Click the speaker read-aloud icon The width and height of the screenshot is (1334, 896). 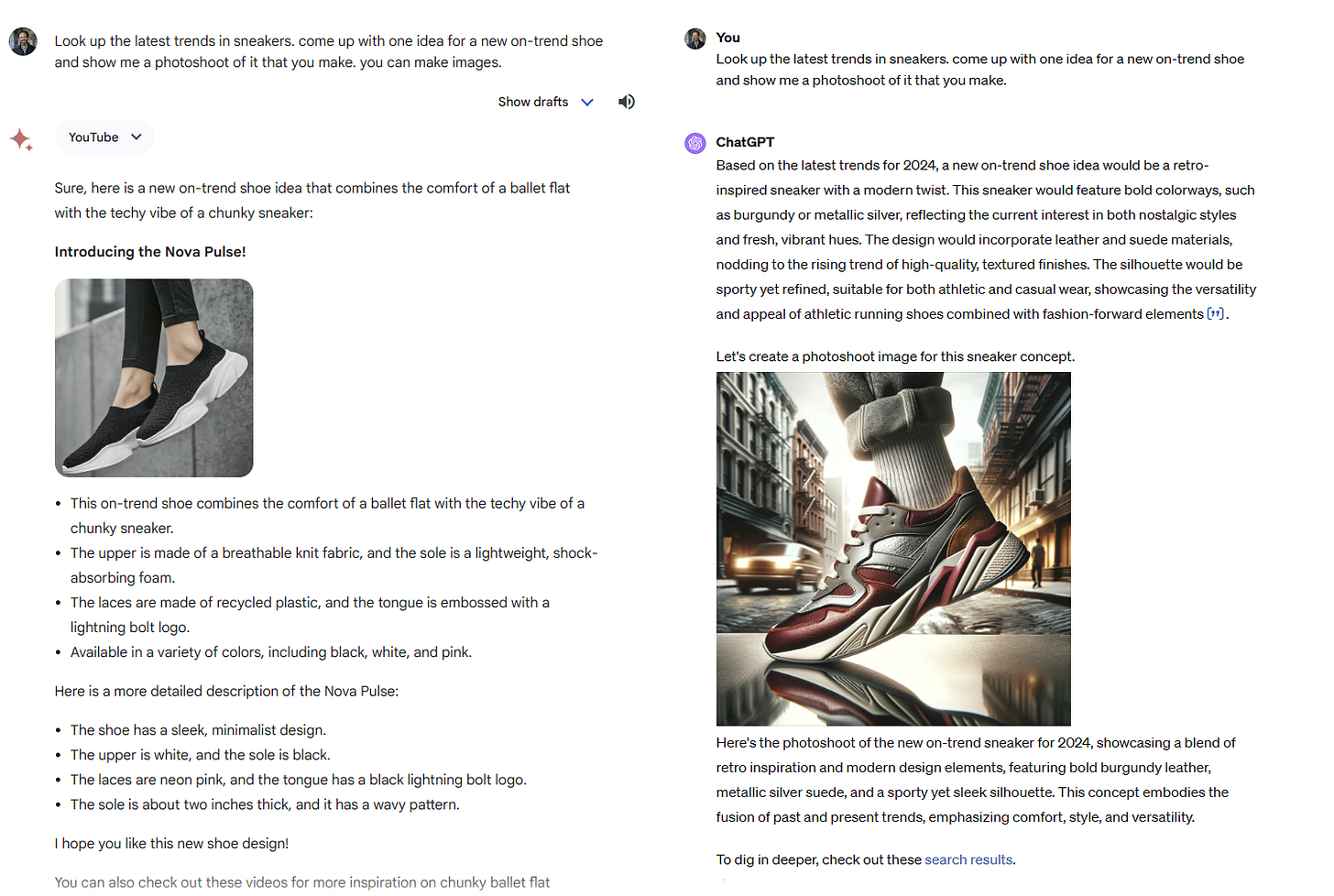tap(626, 102)
